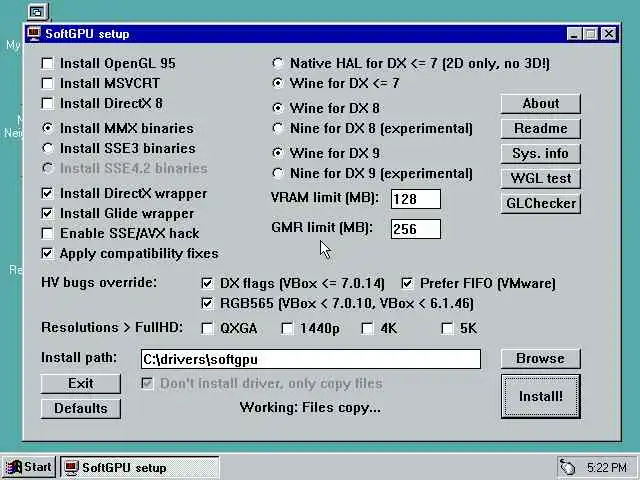Screen dimensions: 640x480
Task: Close the SoftGPU setup window
Action: 609,34
